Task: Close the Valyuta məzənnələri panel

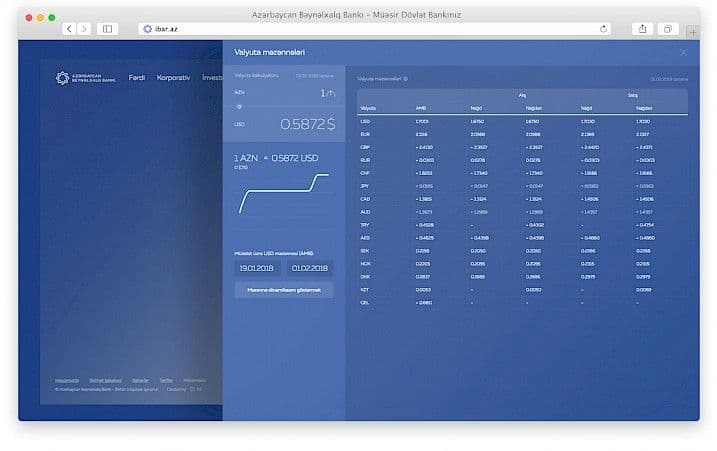Action: pyautogui.click(x=684, y=53)
